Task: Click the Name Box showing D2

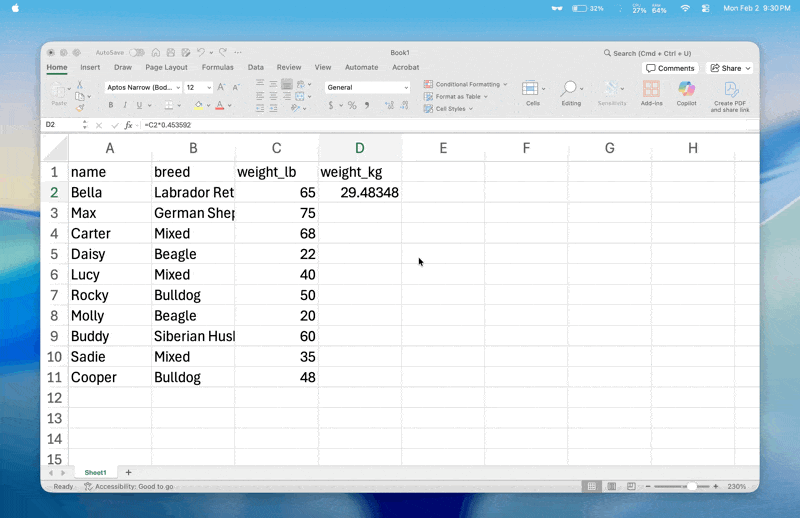Action: 62,125
